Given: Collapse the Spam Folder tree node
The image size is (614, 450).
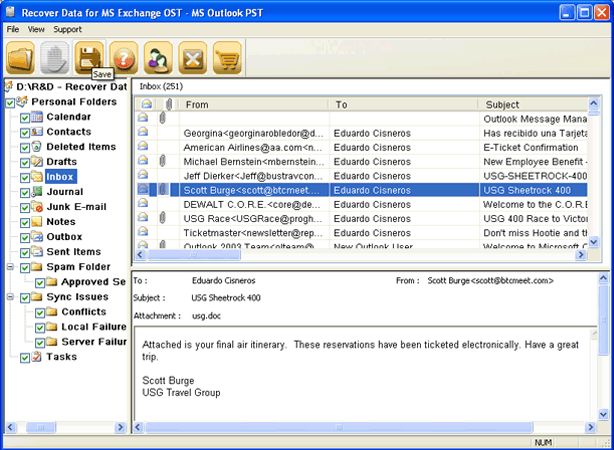Looking at the screenshot, I should pos(10,267).
